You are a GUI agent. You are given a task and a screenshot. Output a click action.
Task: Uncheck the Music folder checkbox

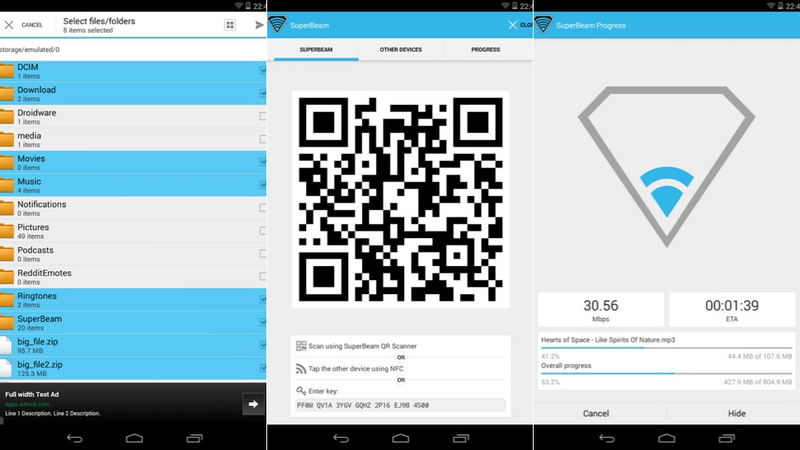(263, 185)
